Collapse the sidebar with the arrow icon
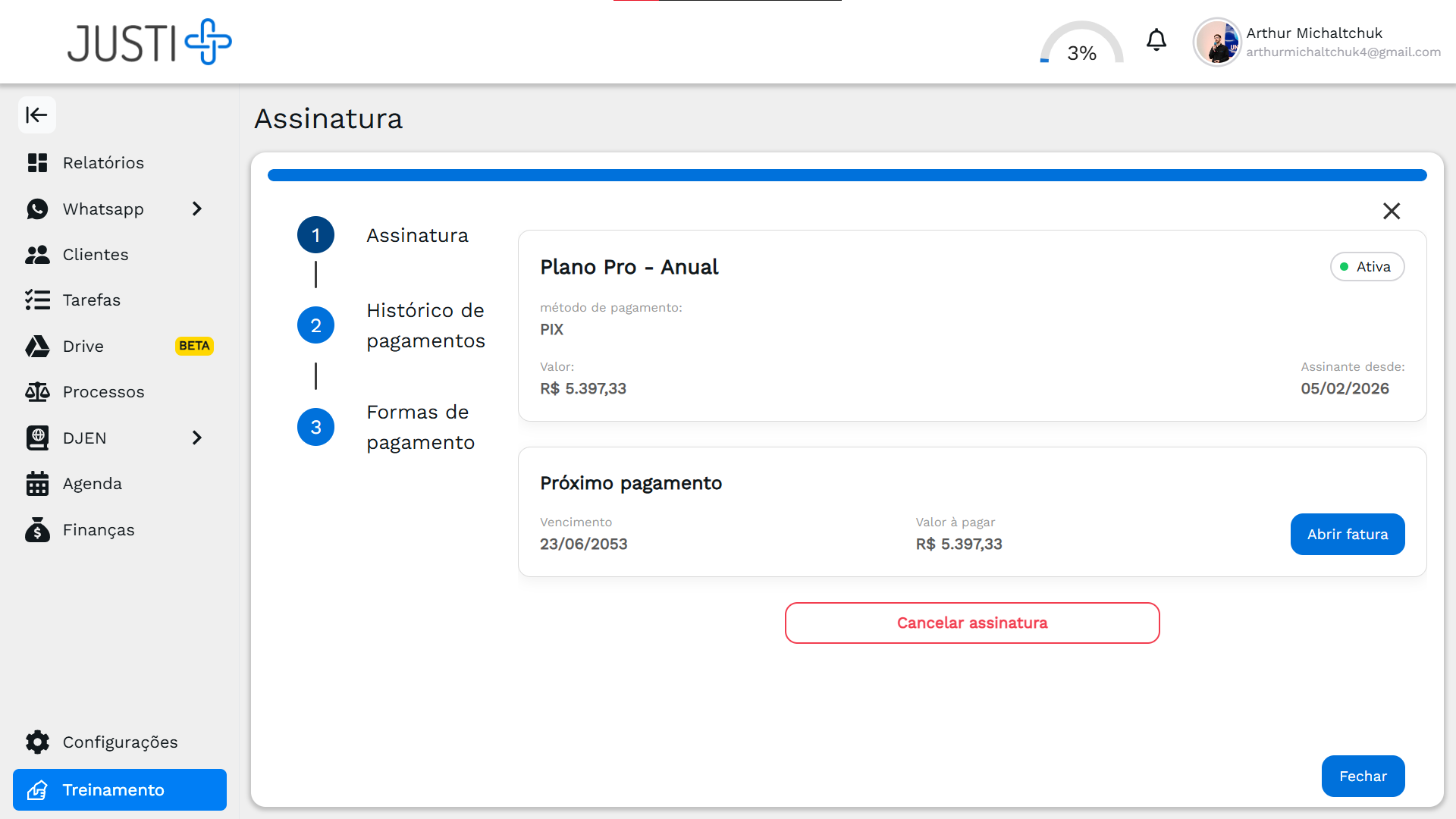1456x819 pixels. (37, 115)
